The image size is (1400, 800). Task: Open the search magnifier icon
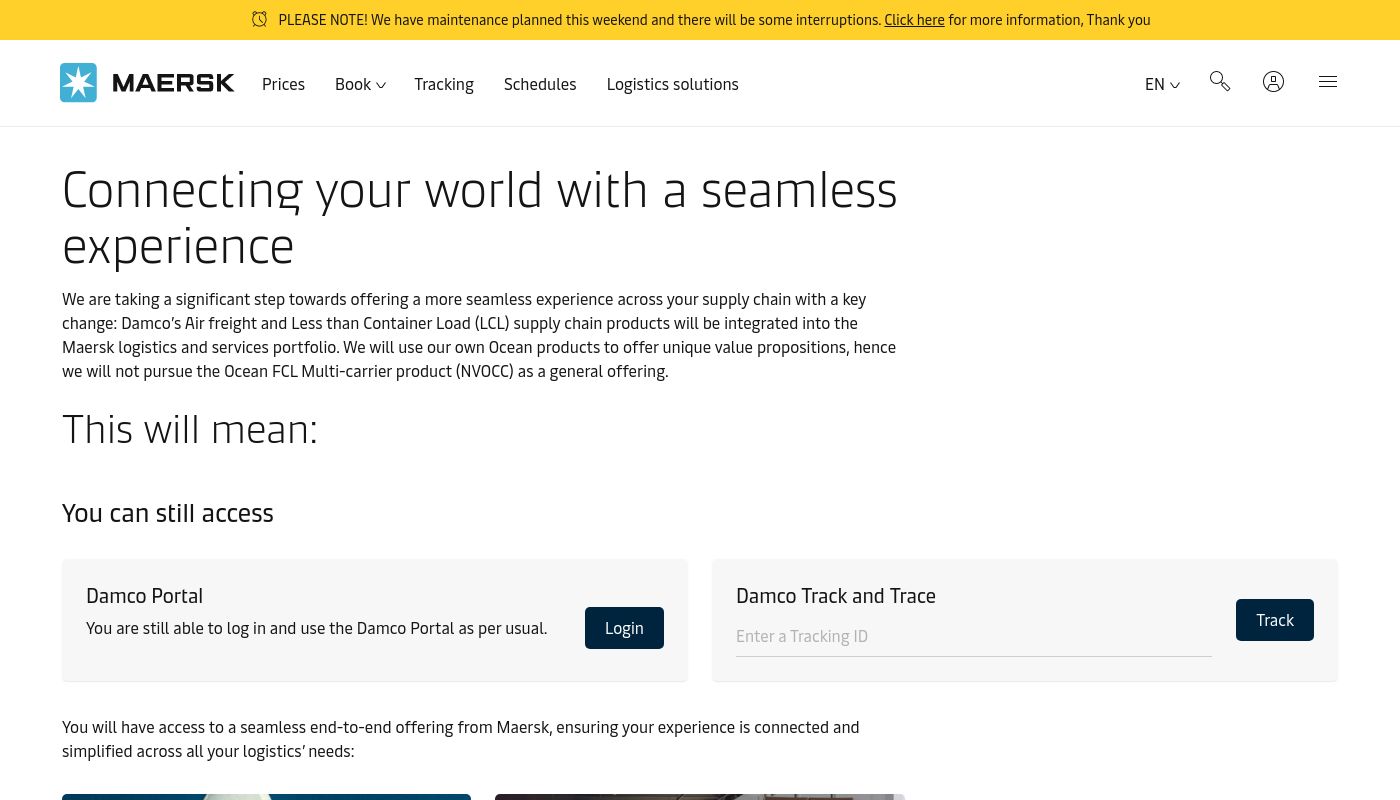click(1220, 82)
